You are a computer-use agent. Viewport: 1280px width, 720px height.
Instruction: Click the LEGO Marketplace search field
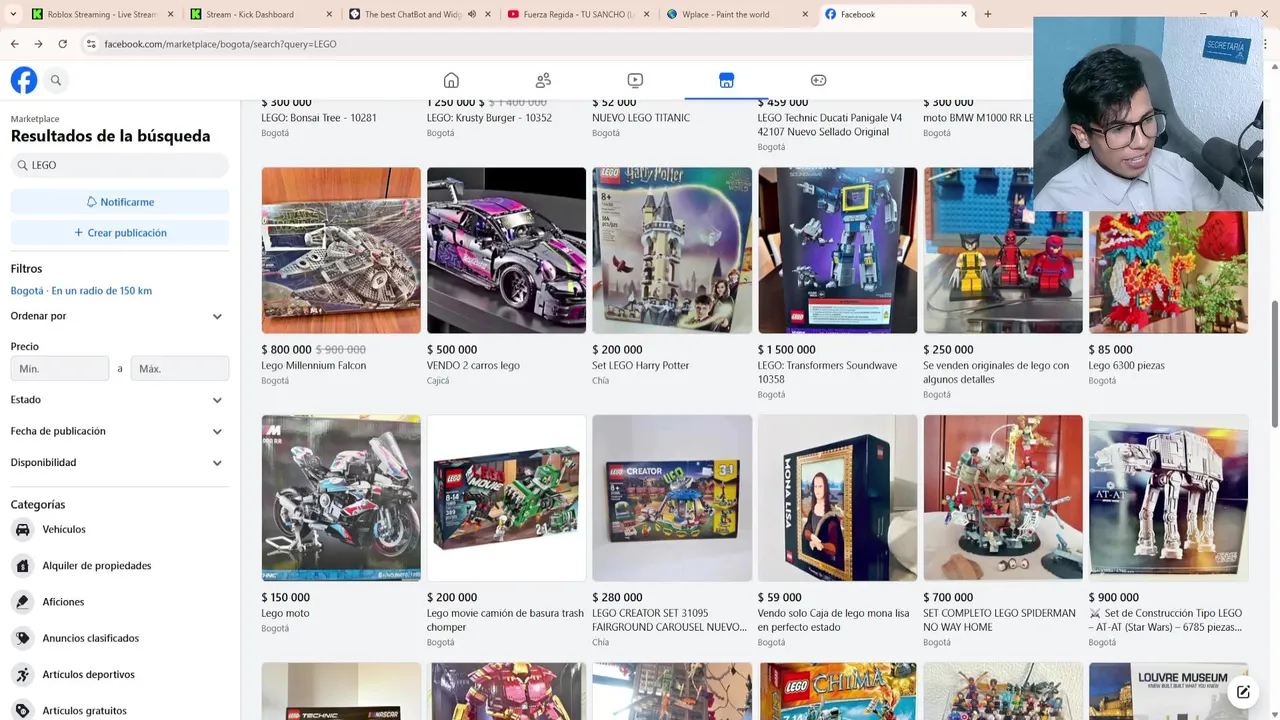tap(120, 165)
